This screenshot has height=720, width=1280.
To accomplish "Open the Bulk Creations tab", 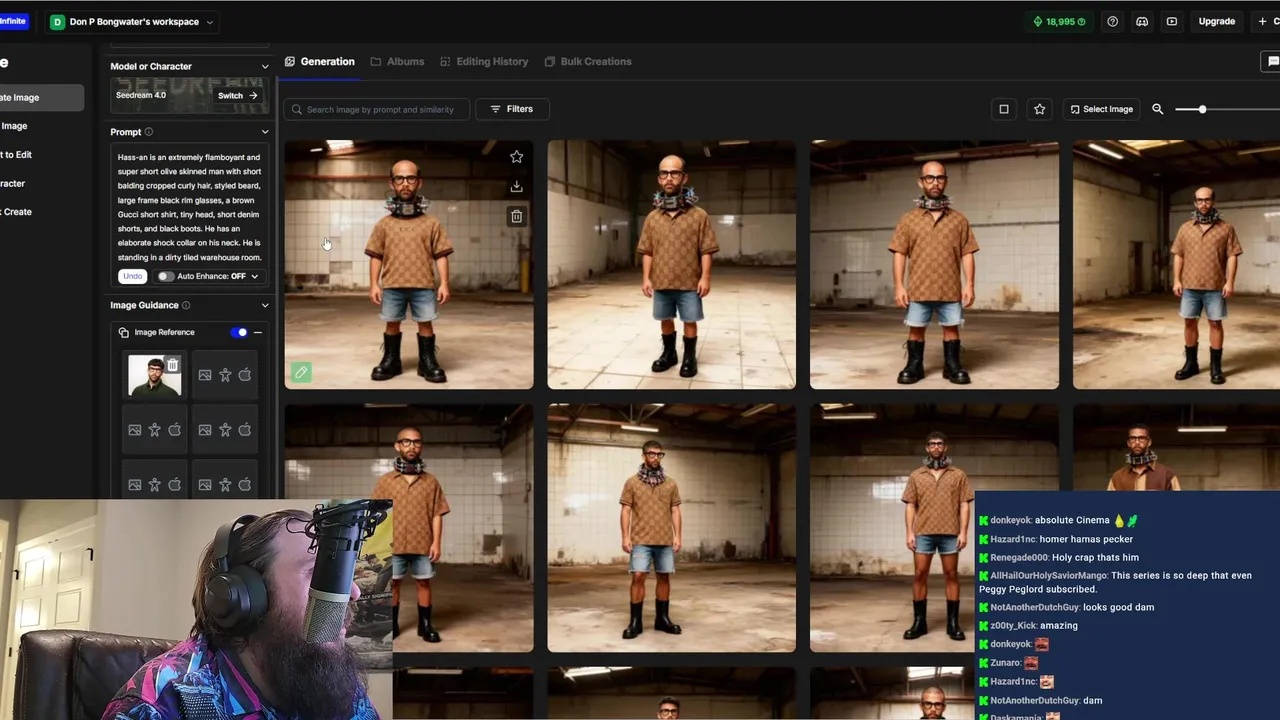I will coord(588,61).
